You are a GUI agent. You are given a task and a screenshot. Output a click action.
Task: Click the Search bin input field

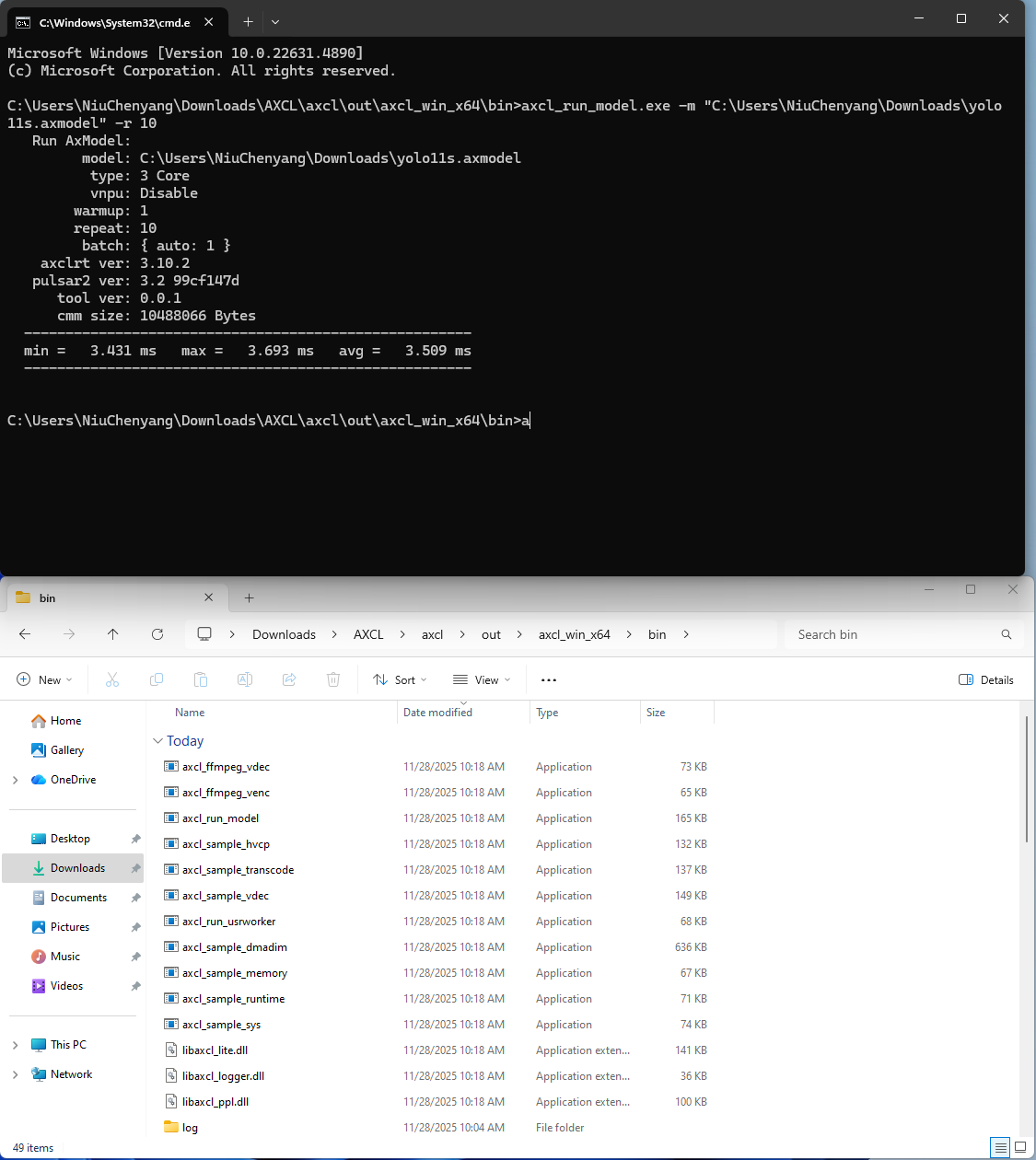[893, 634]
